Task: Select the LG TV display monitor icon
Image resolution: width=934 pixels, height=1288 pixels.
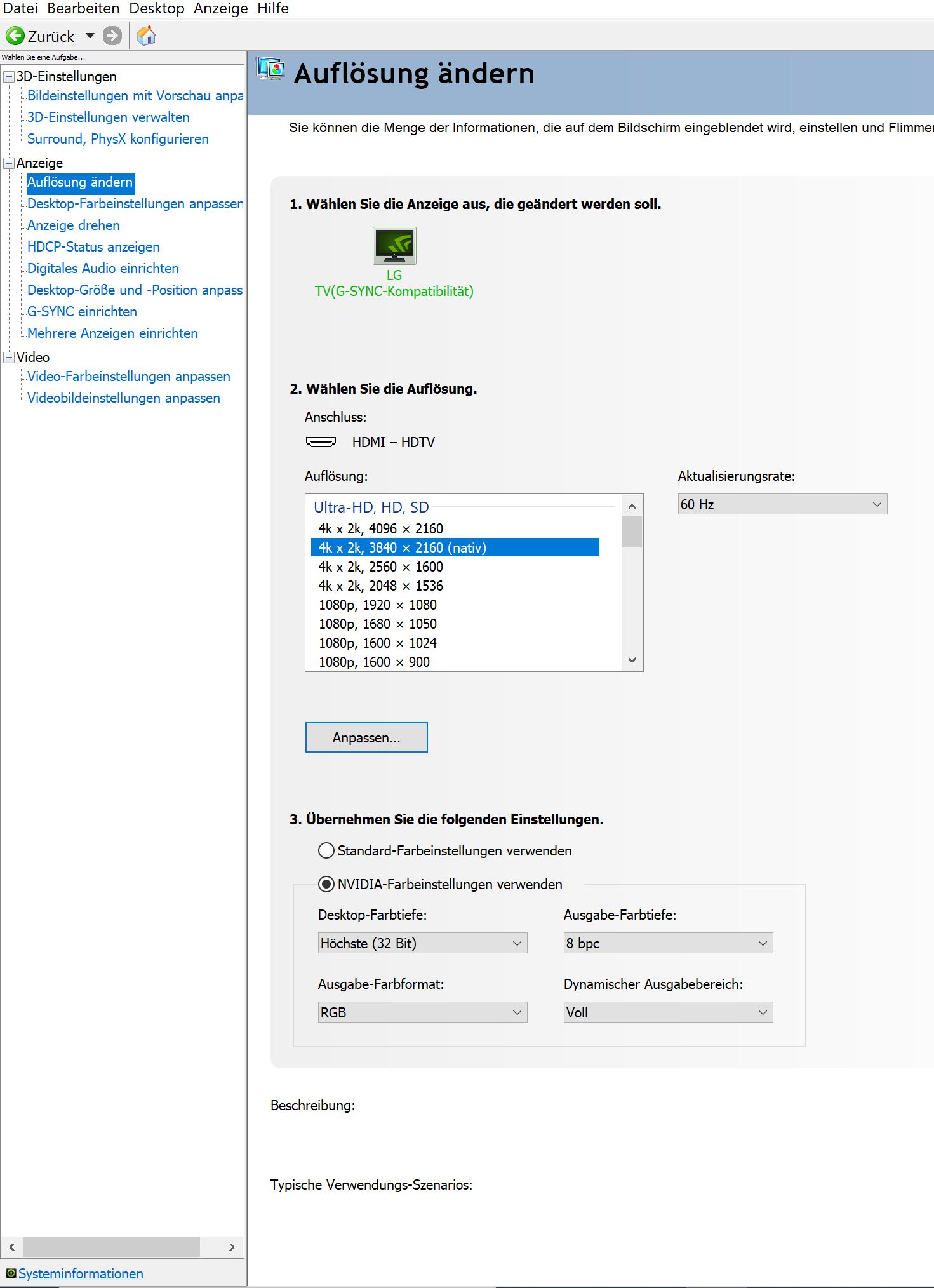Action: point(394,245)
